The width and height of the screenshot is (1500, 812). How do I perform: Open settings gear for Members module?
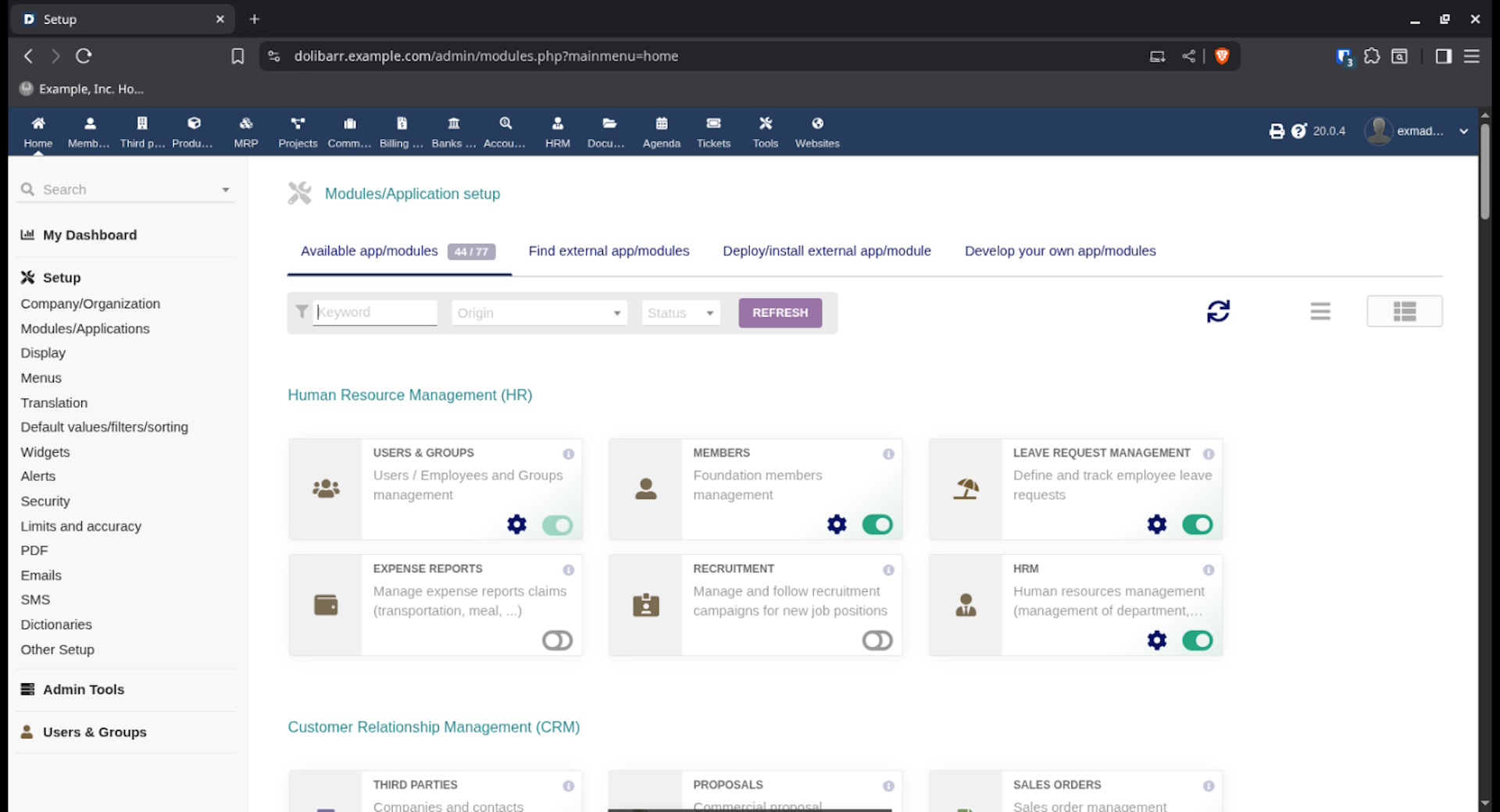click(x=837, y=525)
